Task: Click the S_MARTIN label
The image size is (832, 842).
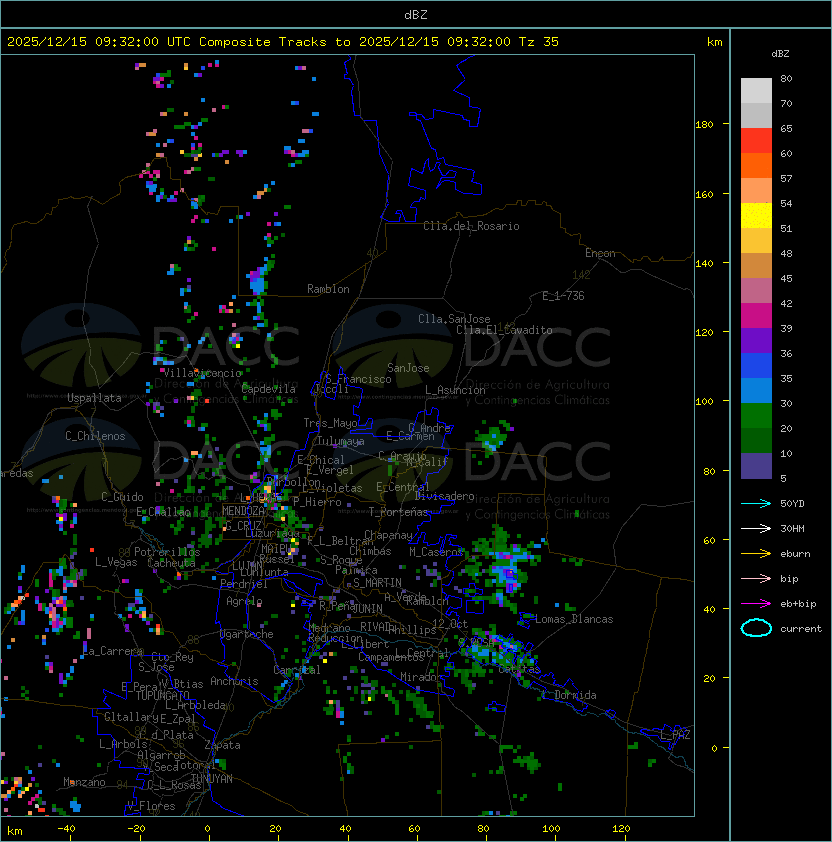Action: click(378, 583)
